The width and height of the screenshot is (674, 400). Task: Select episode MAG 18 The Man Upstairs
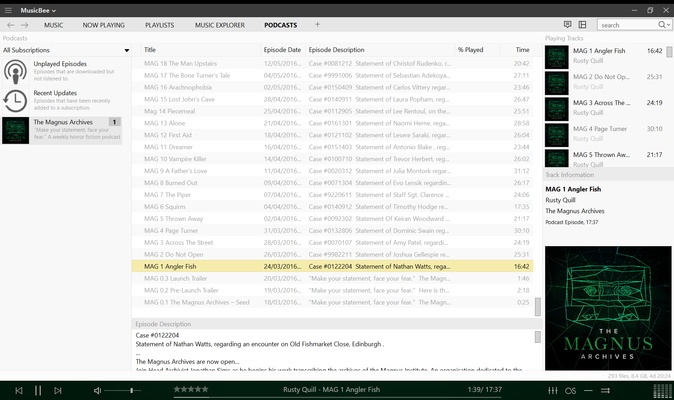(332, 64)
